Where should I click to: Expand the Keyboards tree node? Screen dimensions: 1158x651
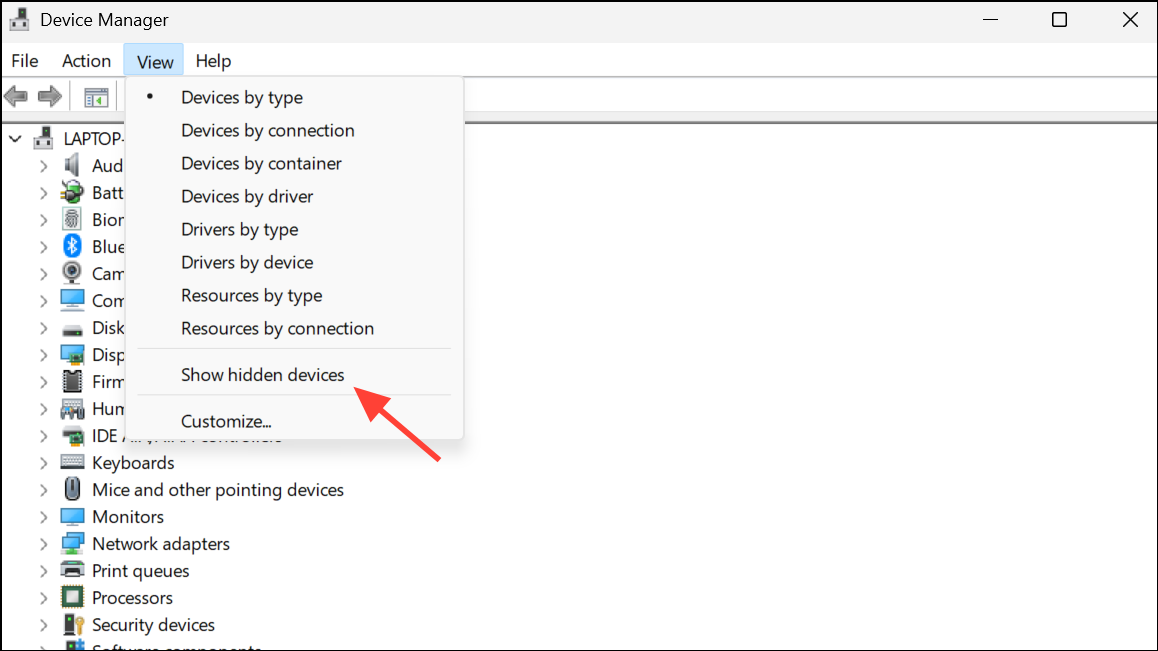click(43, 462)
